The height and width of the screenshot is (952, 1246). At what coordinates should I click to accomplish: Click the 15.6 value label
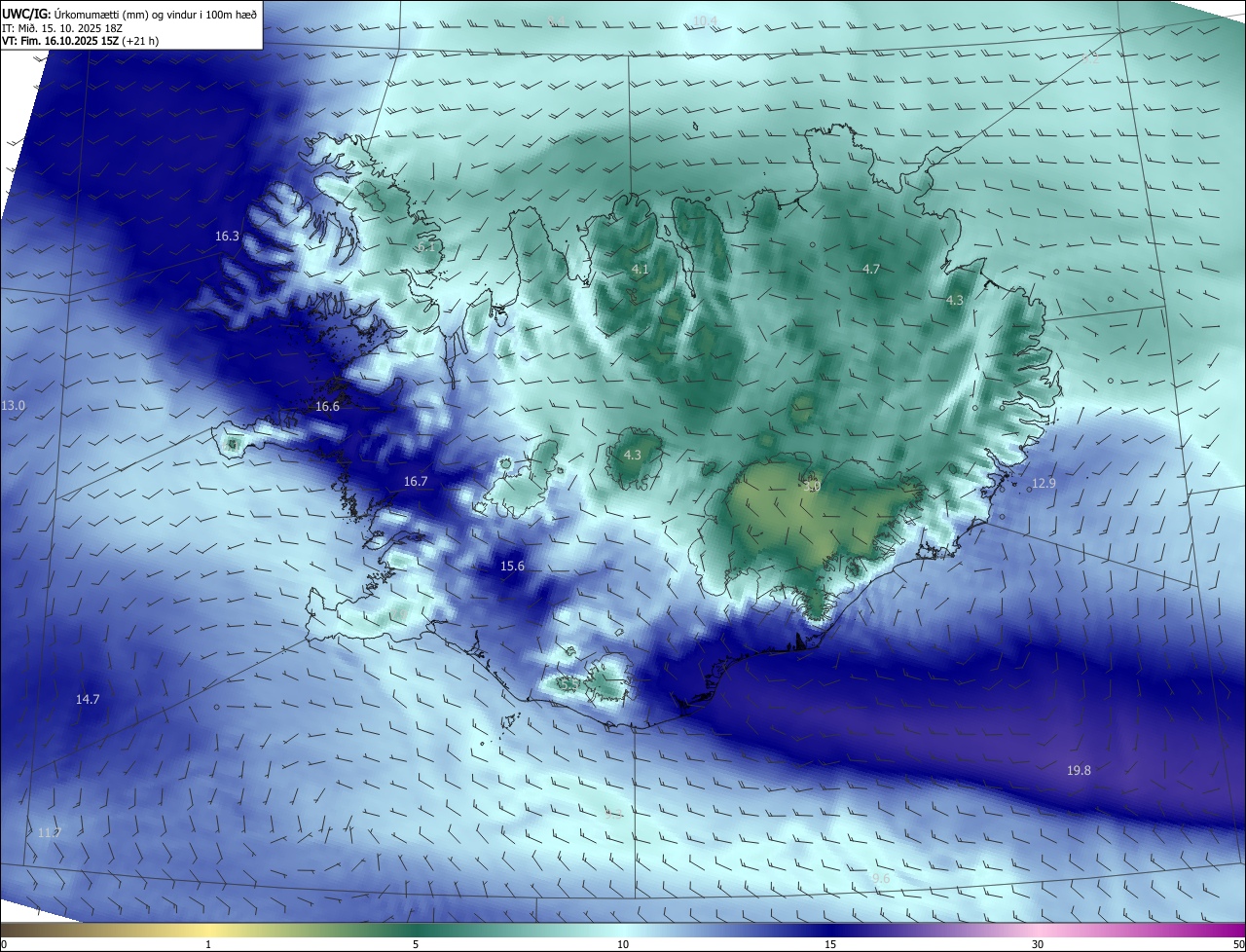pos(512,567)
